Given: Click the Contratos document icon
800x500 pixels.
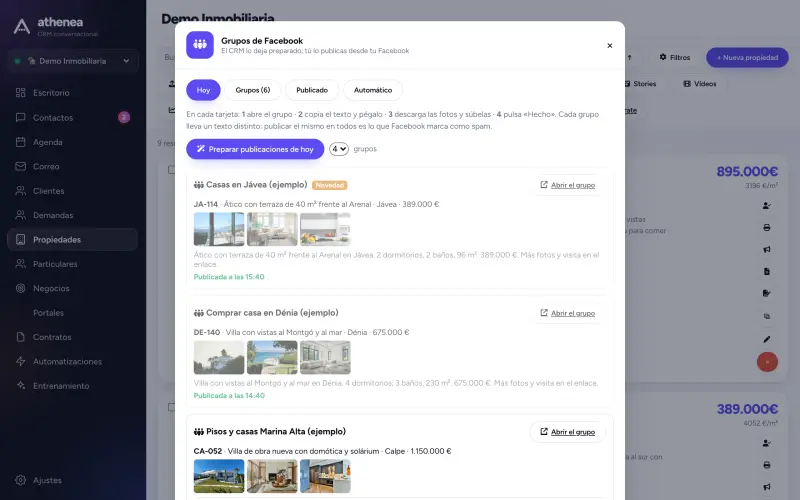Looking at the screenshot, I should [20, 337].
